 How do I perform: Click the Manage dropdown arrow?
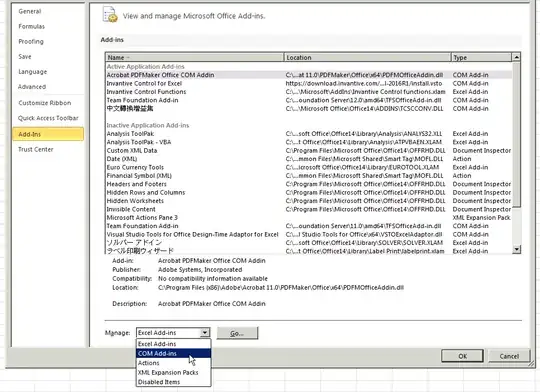pyautogui.click(x=205, y=333)
